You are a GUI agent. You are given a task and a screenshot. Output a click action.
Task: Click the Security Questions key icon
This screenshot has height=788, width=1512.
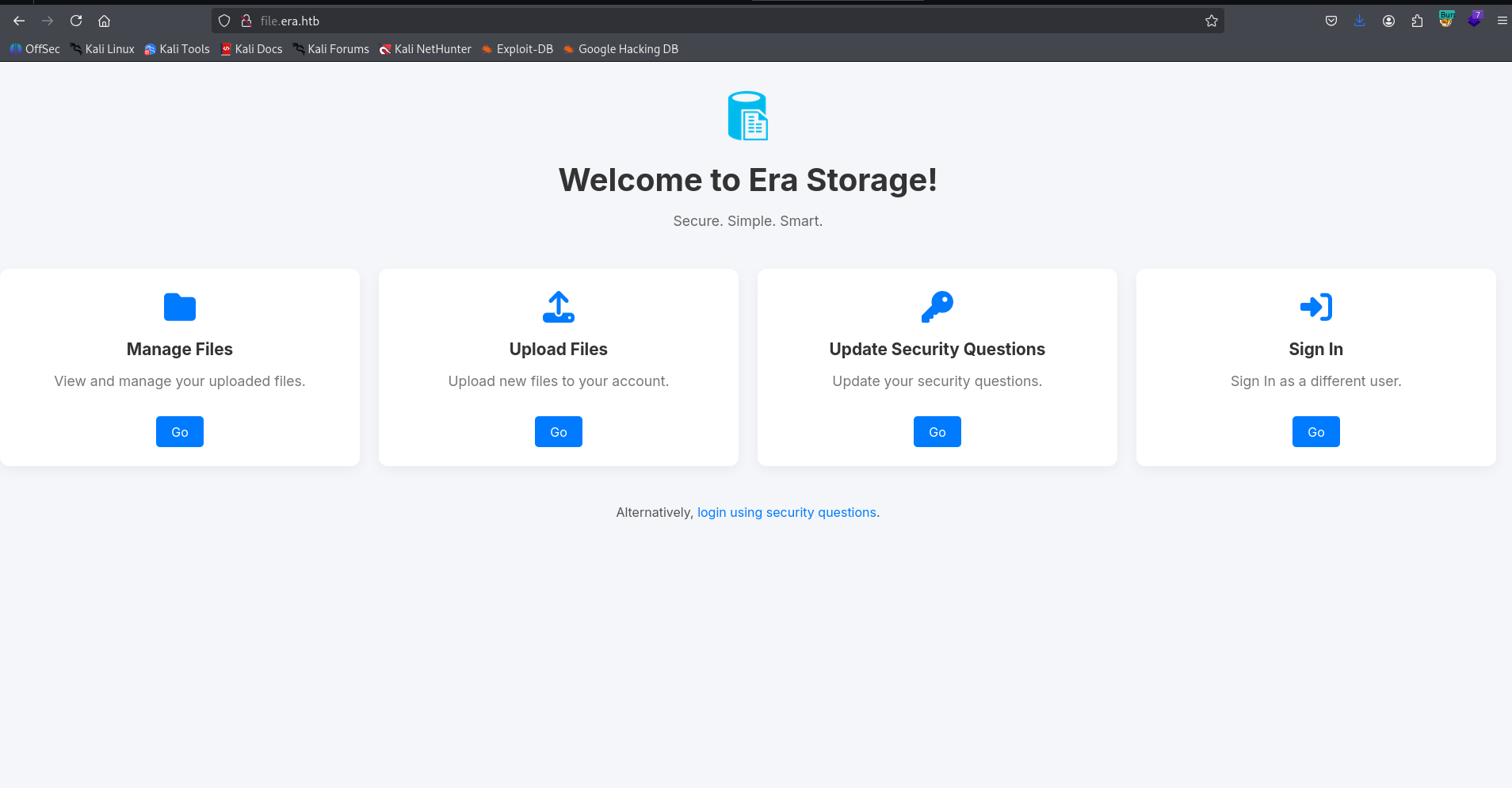tap(937, 307)
